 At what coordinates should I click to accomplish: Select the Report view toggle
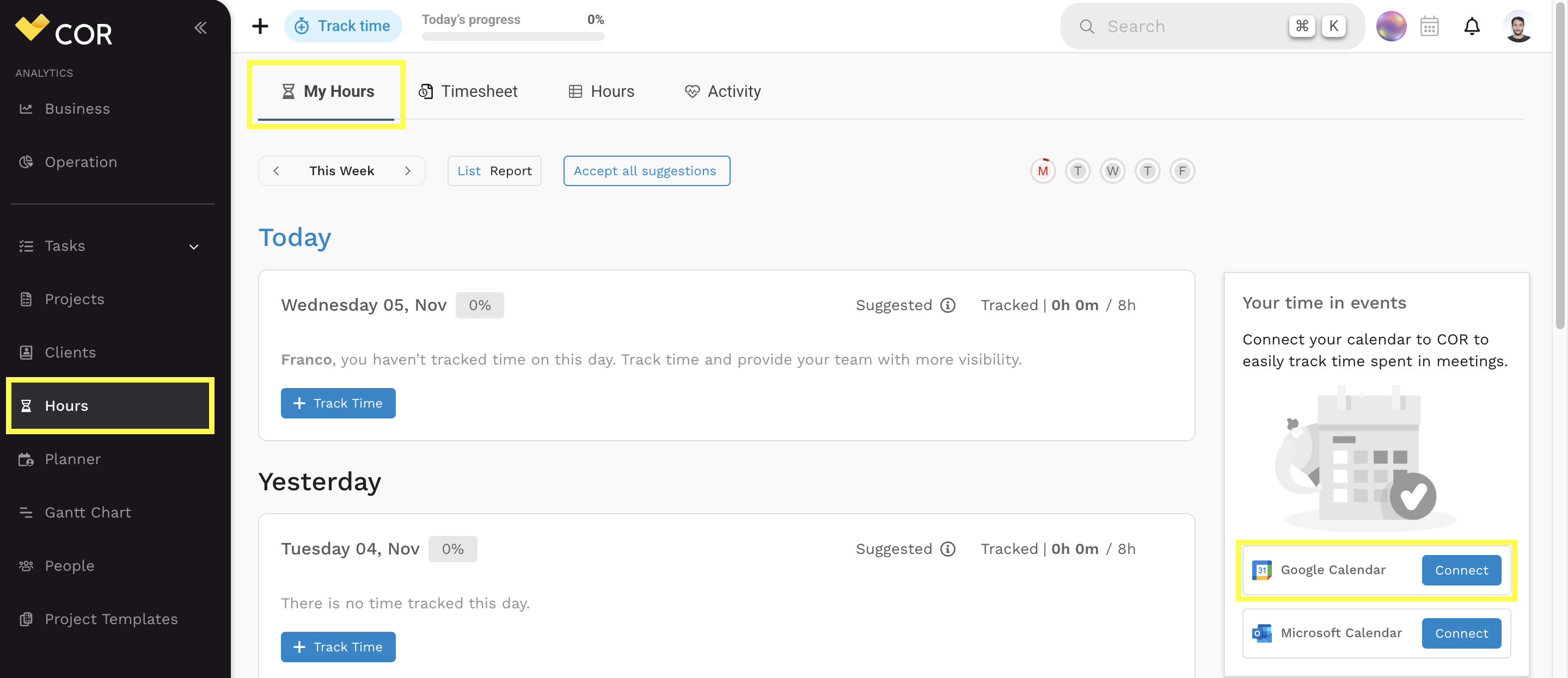tap(511, 171)
